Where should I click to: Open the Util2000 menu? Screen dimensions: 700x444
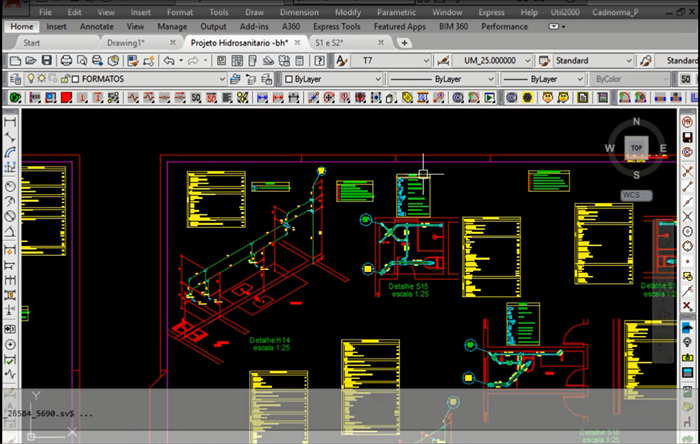(x=565, y=12)
